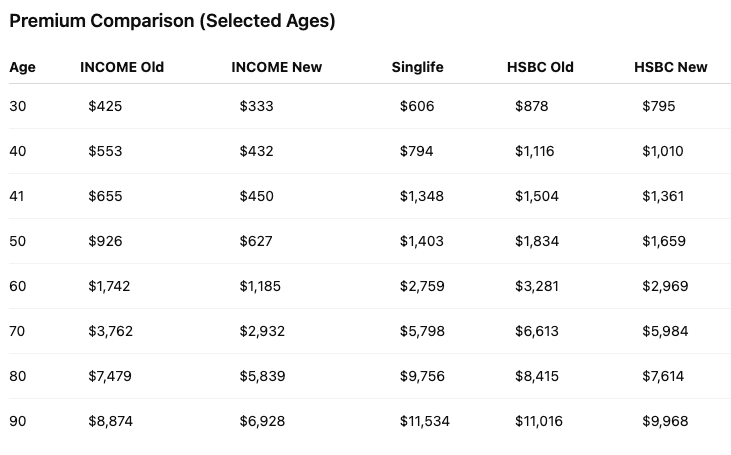Image resolution: width=731 pixels, height=455 pixels.
Task: Click the $11,534 Singlife cell
Action: click(x=424, y=421)
